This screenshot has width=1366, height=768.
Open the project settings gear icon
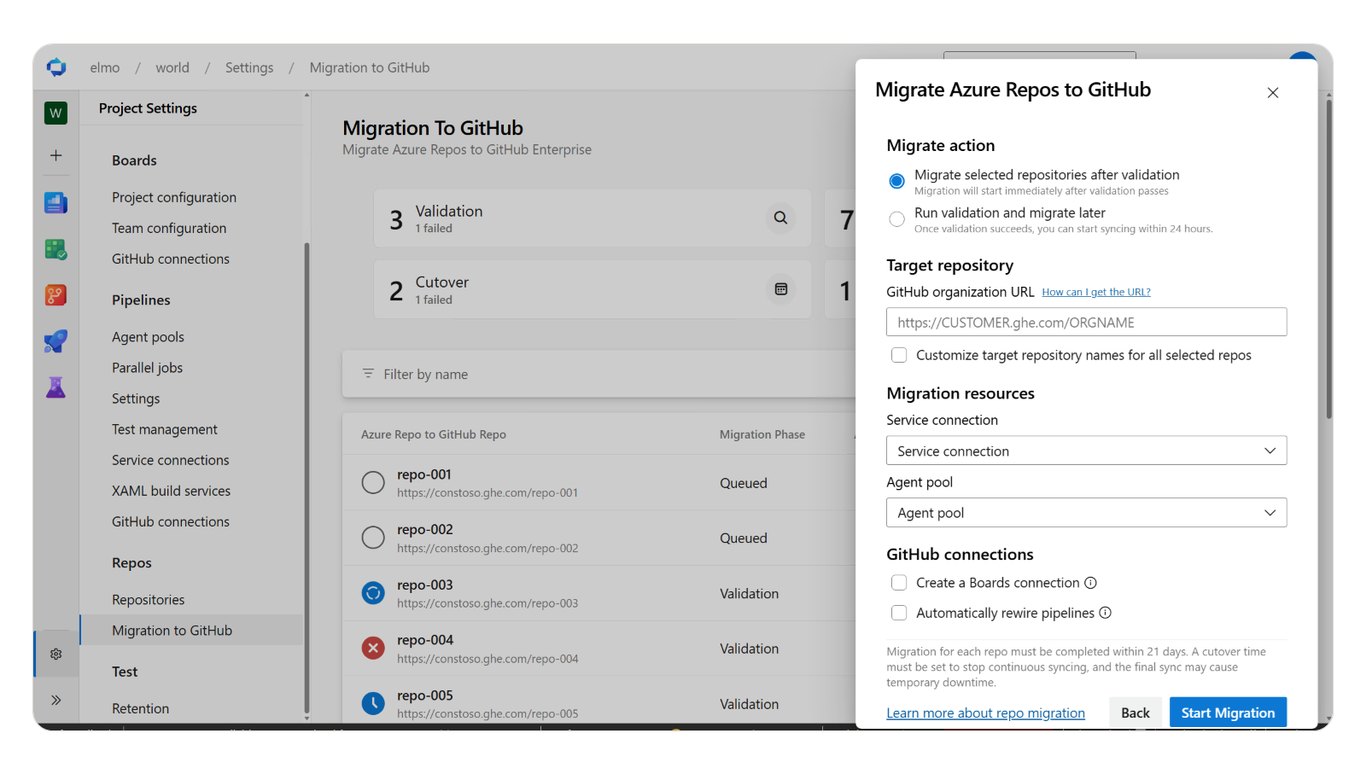pyautogui.click(x=56, y=654)
